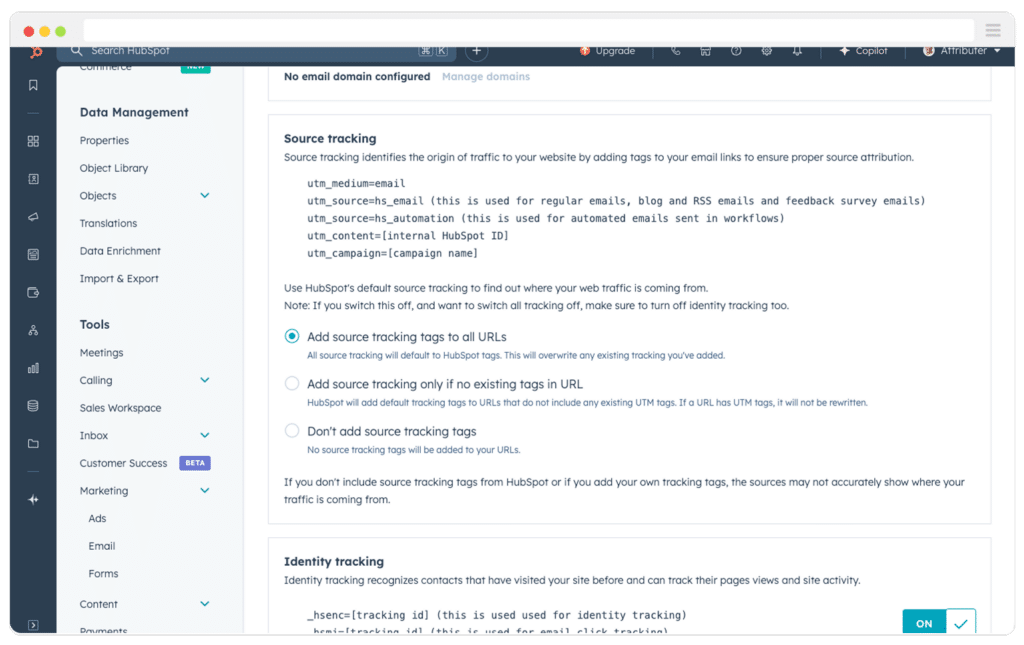The image size is (1024, 645).
Task: Open the Marketplace icon in the top bar
Action: 705,50
